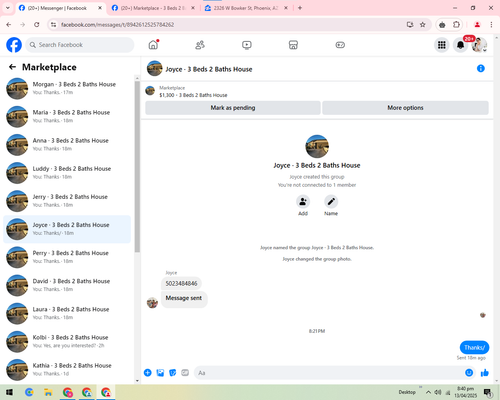This screenshot has width=500, height=400.
Task: Click the Message sent bubble
Action: point(184,298)
